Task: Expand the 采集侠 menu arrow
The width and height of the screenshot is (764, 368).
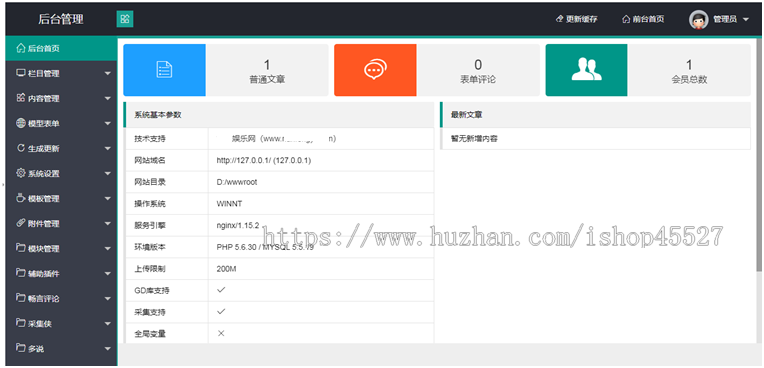Action: pyautogui.click(x=108, y=324)
